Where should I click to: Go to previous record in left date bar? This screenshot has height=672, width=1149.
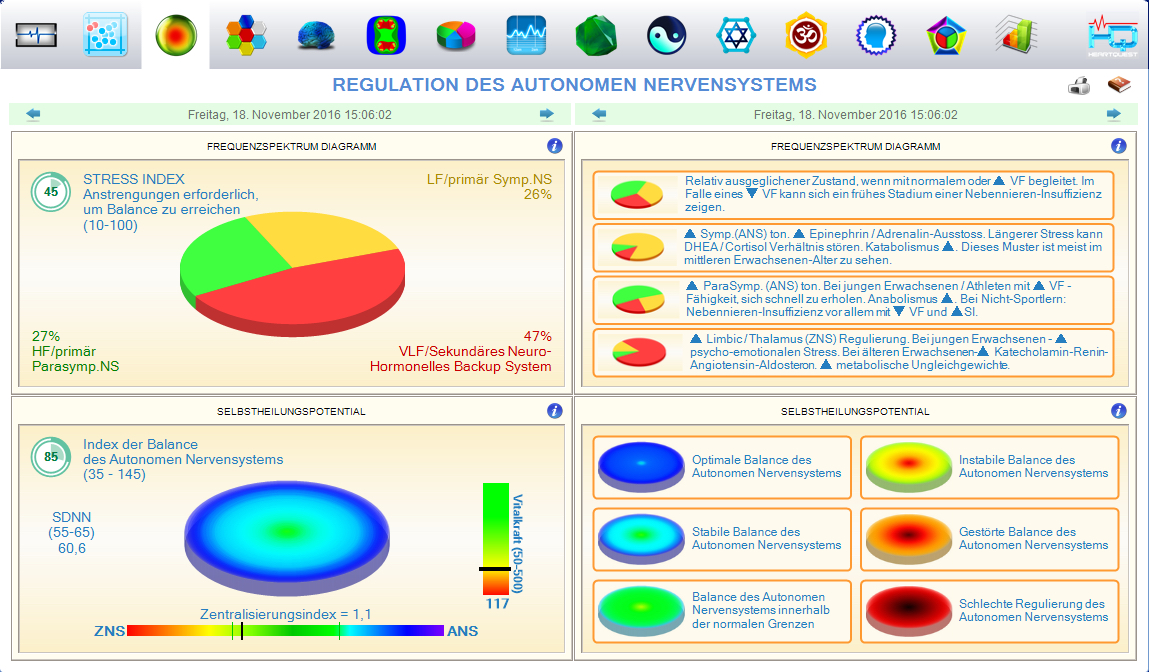tap(33, 115)
